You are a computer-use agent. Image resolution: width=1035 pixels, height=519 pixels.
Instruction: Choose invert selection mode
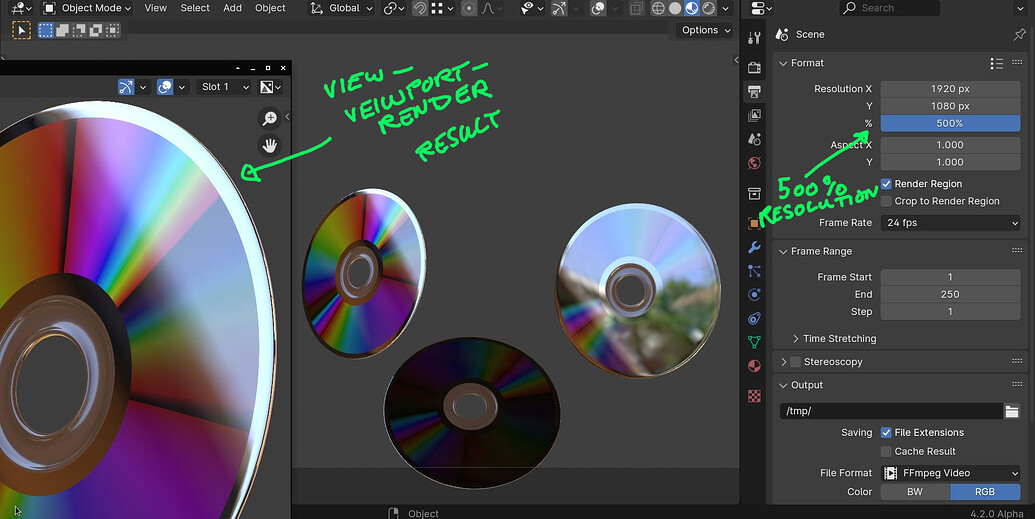96,30
